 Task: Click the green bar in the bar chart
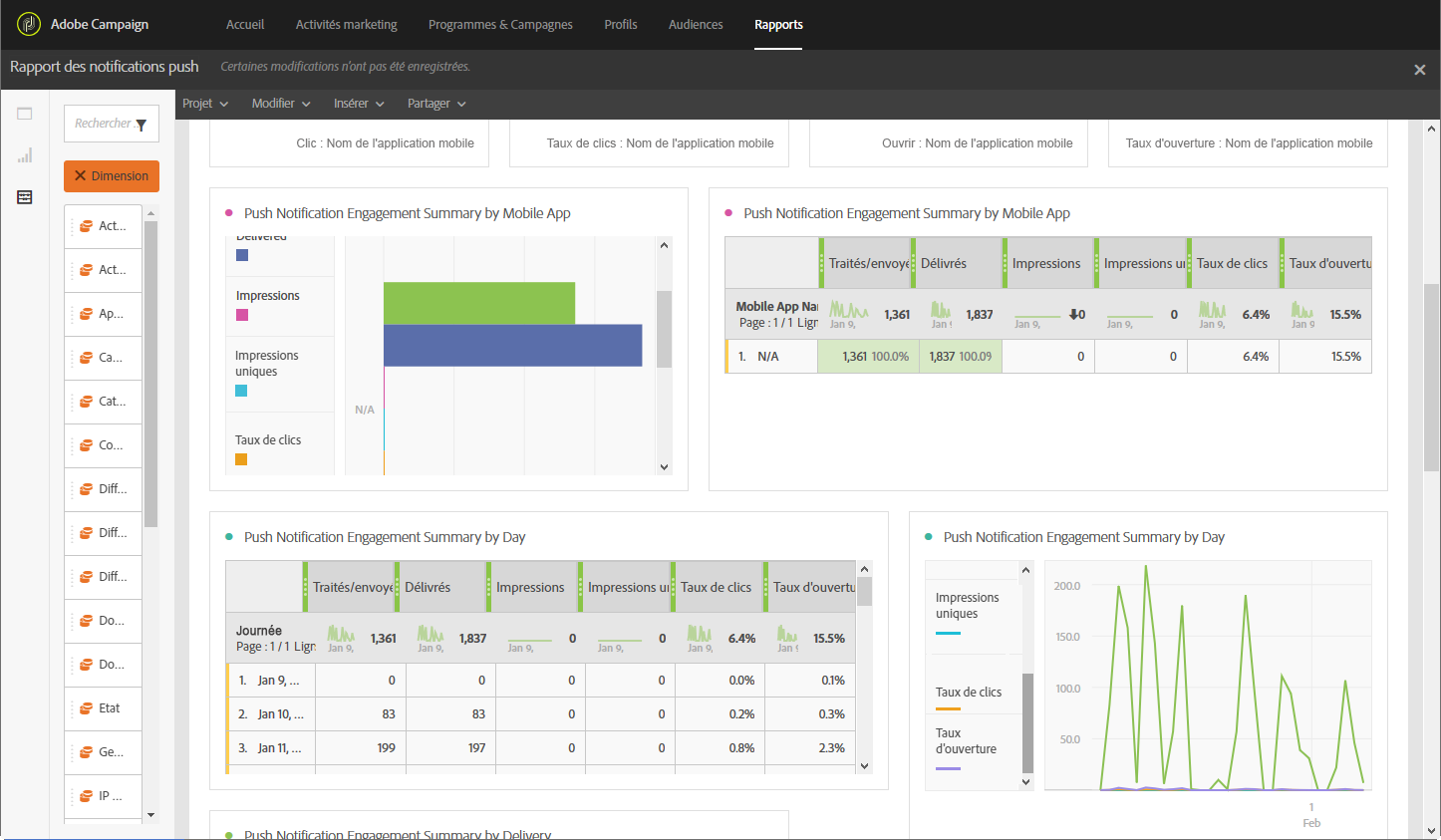tap(479, 303)
